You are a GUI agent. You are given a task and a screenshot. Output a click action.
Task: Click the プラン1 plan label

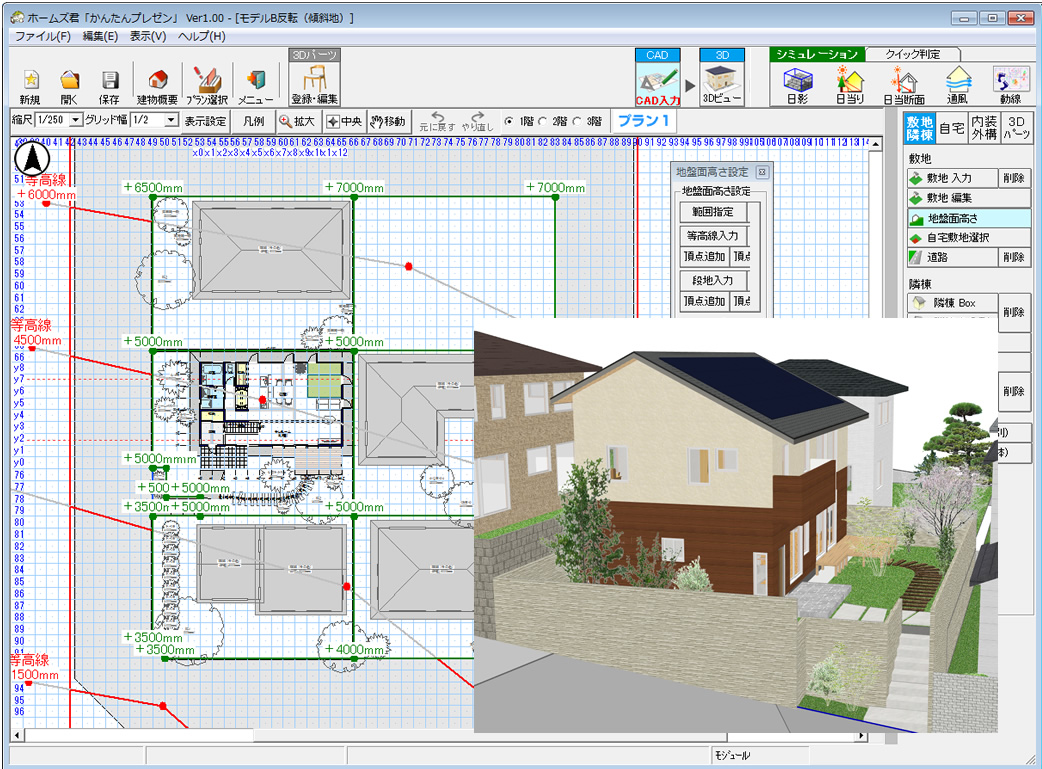click(x=643, y=121)
